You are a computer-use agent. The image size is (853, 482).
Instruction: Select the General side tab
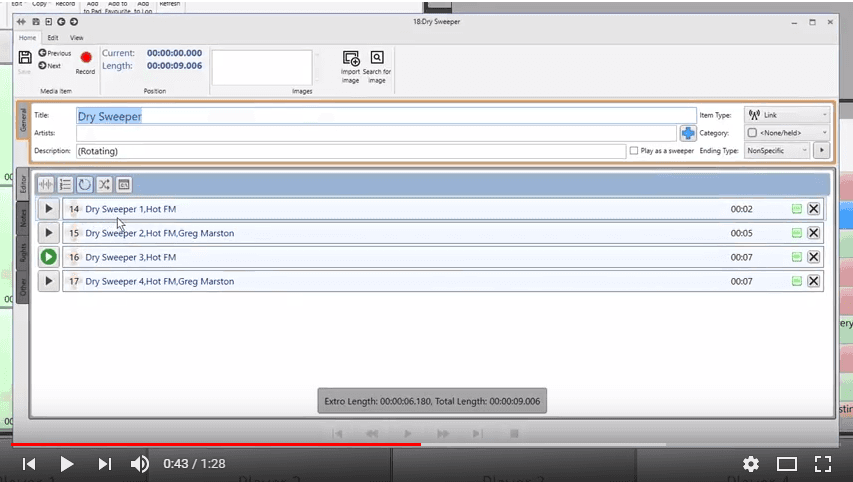[x=23, y=120]
